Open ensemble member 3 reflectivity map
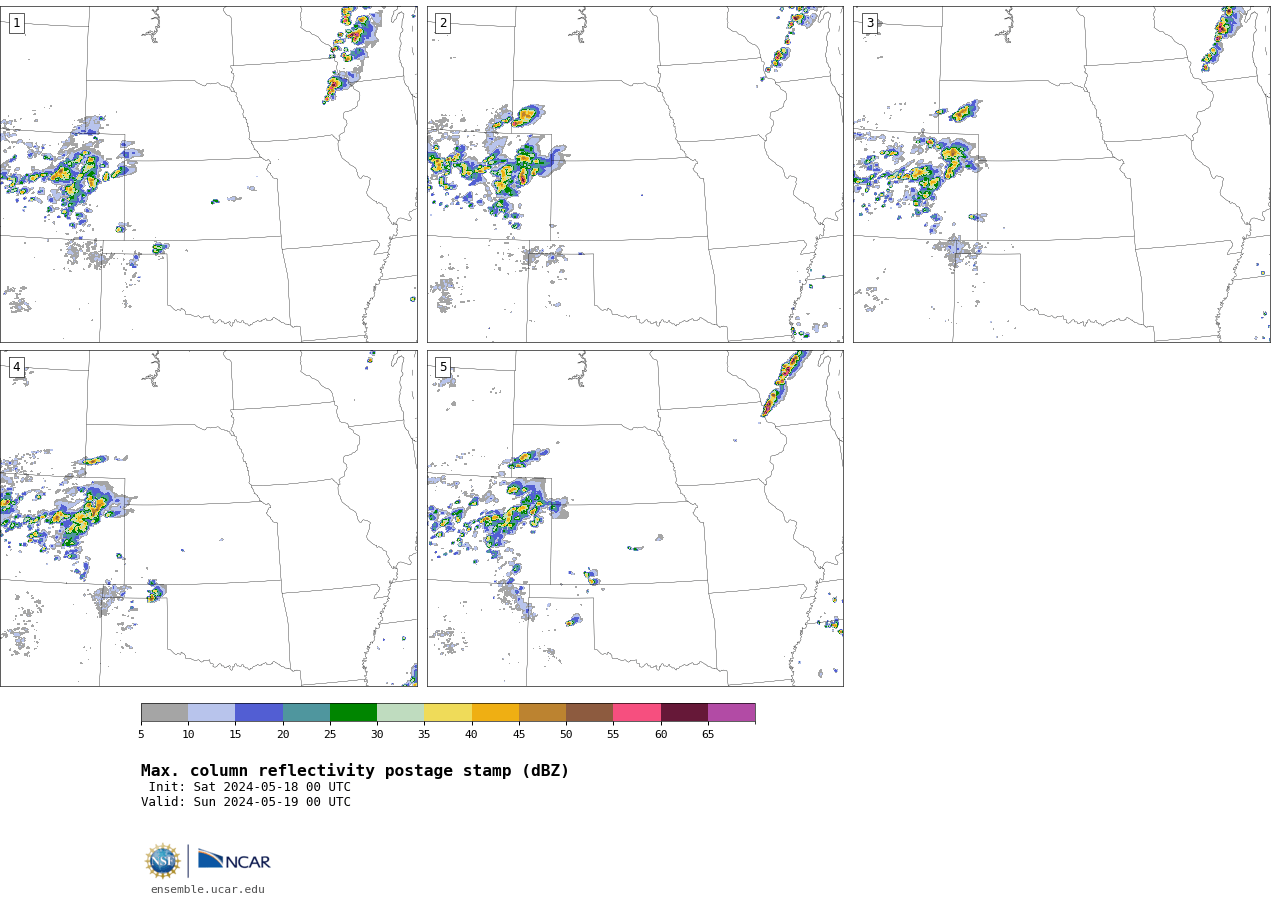Screen dimensions: 1280x901 [1061, 174]
